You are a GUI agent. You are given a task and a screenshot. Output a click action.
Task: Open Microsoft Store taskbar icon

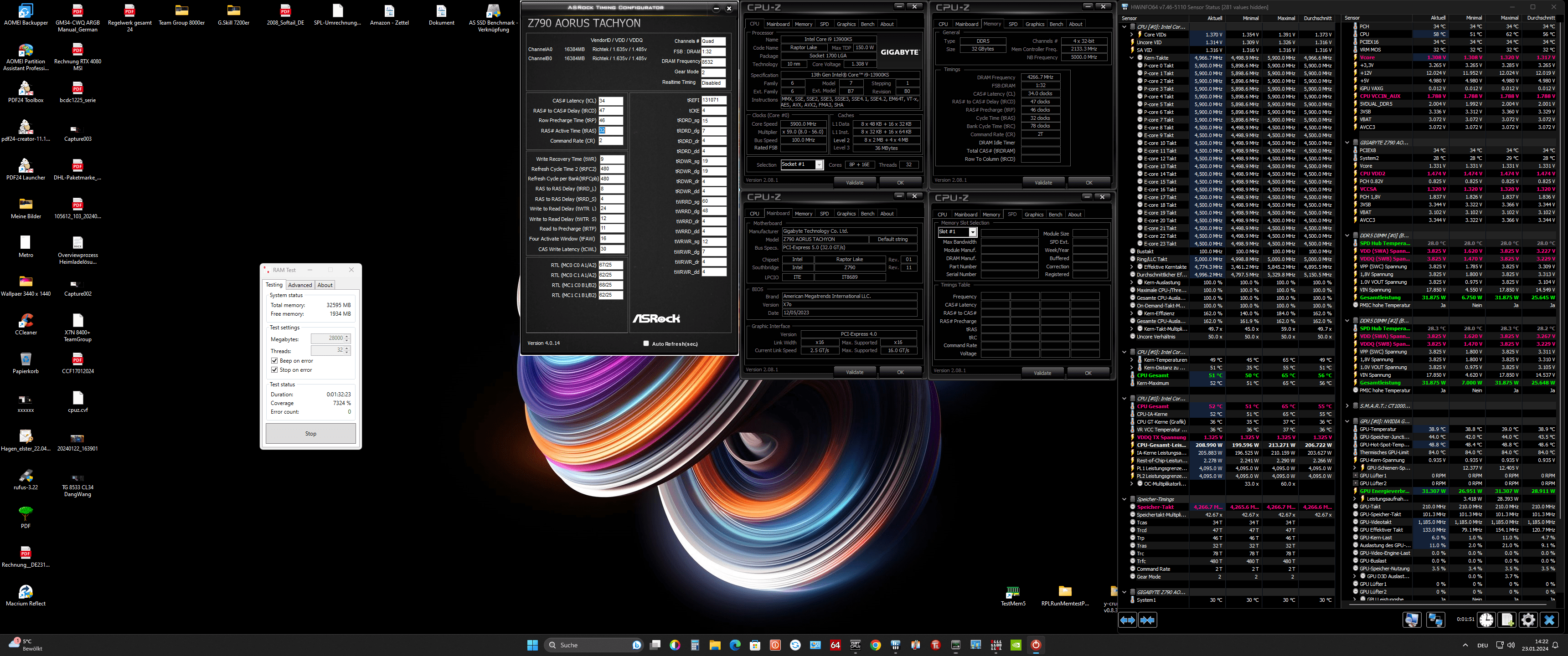(x=755, y=645)
